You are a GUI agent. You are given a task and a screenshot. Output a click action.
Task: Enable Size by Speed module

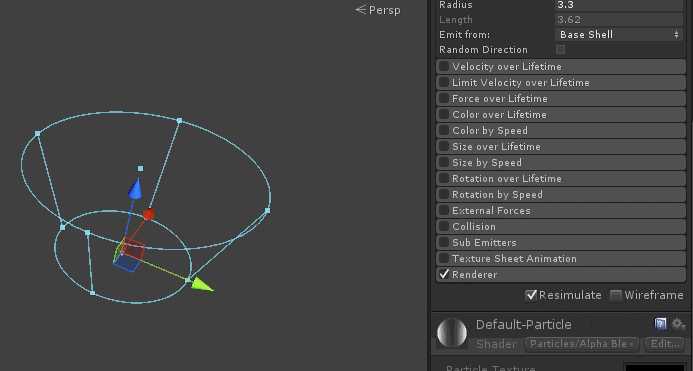pos(443,162)
